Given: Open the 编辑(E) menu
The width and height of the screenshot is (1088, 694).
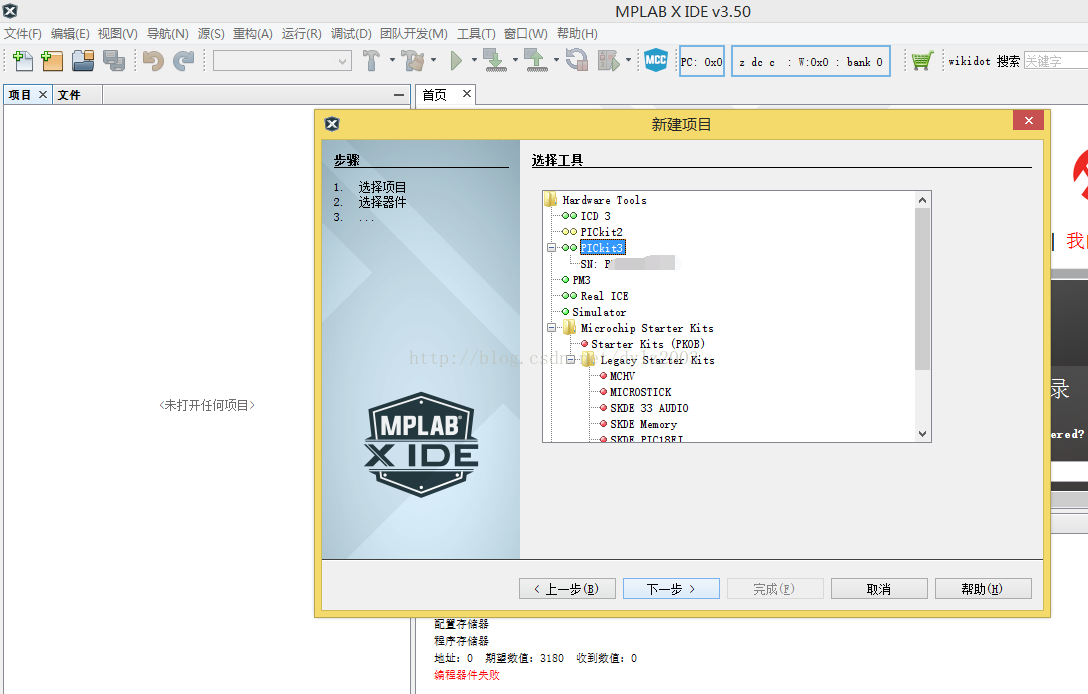Looking at the screenshot, I should (x=70, y=34).
